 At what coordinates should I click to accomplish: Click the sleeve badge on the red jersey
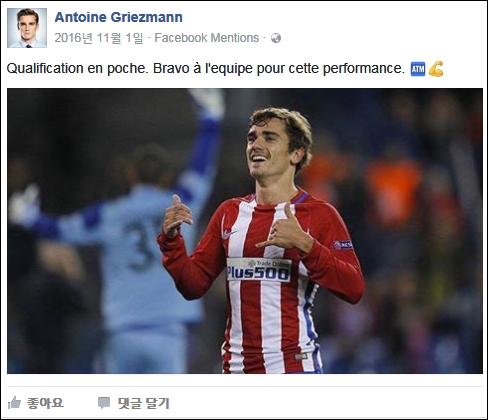(x=343, y=245)
